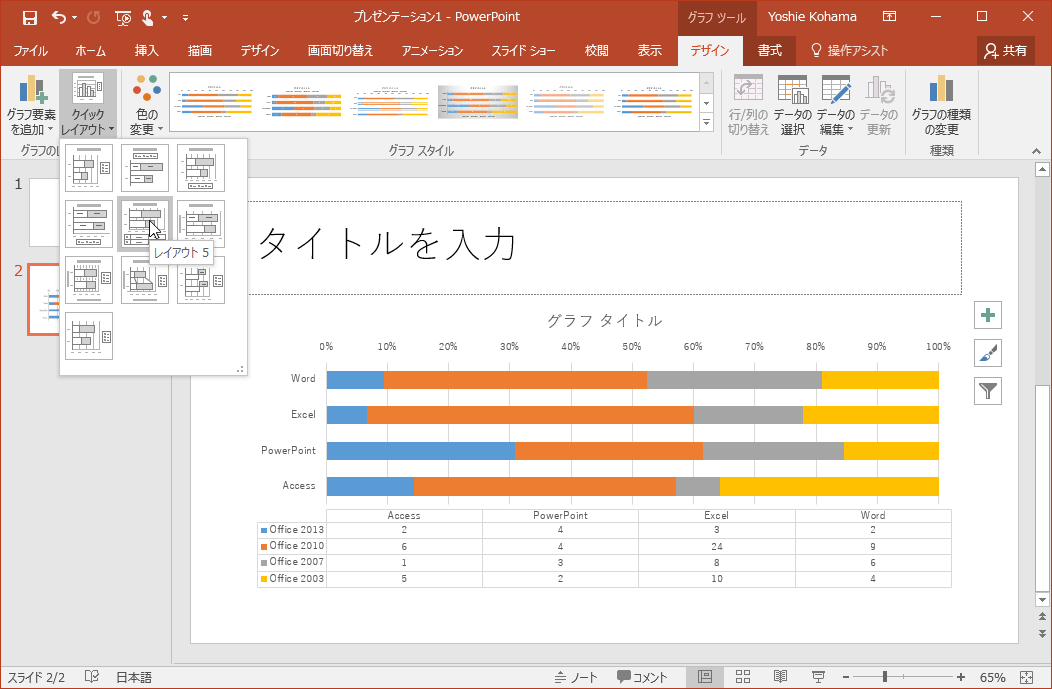Open 色の変更 color palette
Screen dimensions: 1052x689
[146, 105]
